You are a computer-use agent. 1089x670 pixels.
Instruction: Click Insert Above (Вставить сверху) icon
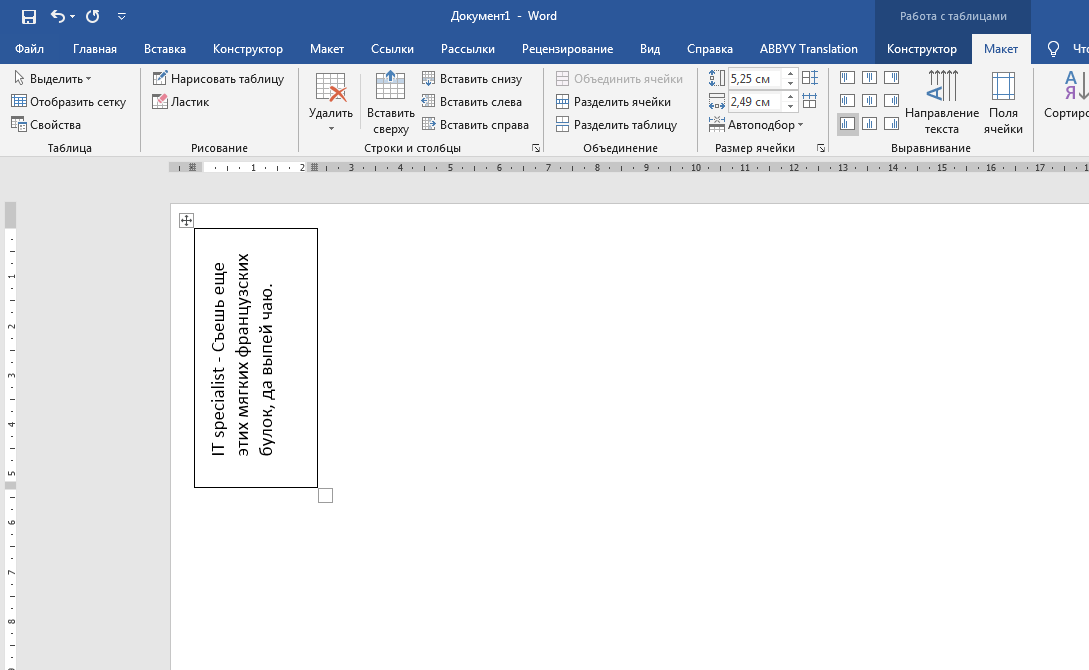tap(390, 102)
